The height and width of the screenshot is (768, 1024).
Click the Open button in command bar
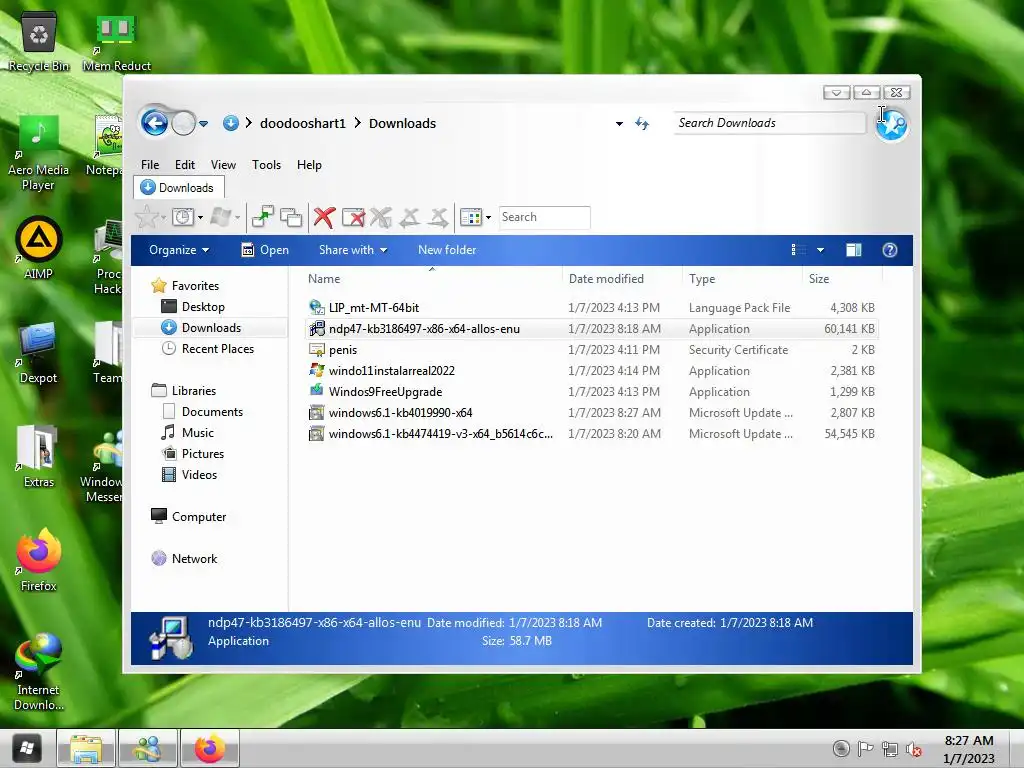265,250
